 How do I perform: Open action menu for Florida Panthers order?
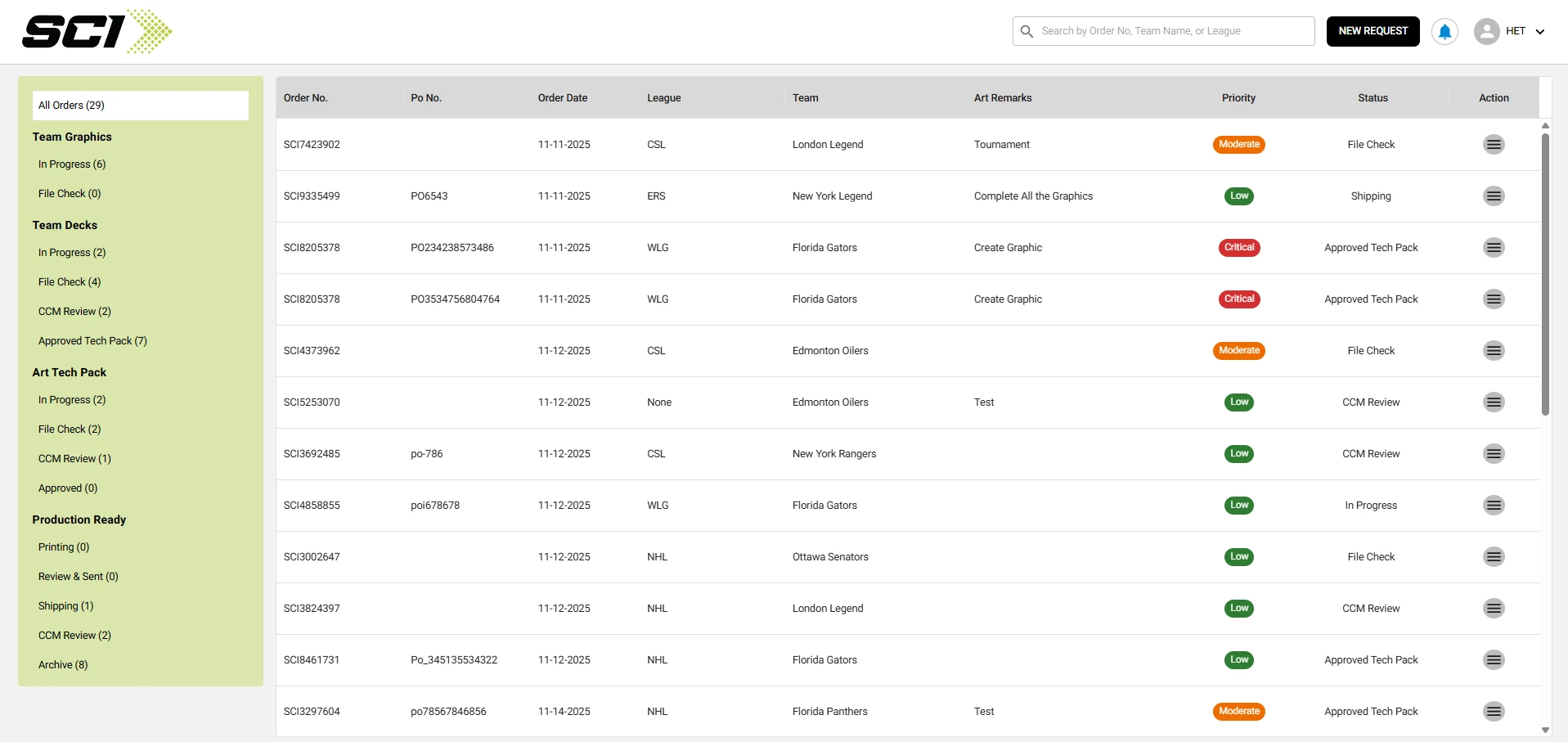[1494, 712]
